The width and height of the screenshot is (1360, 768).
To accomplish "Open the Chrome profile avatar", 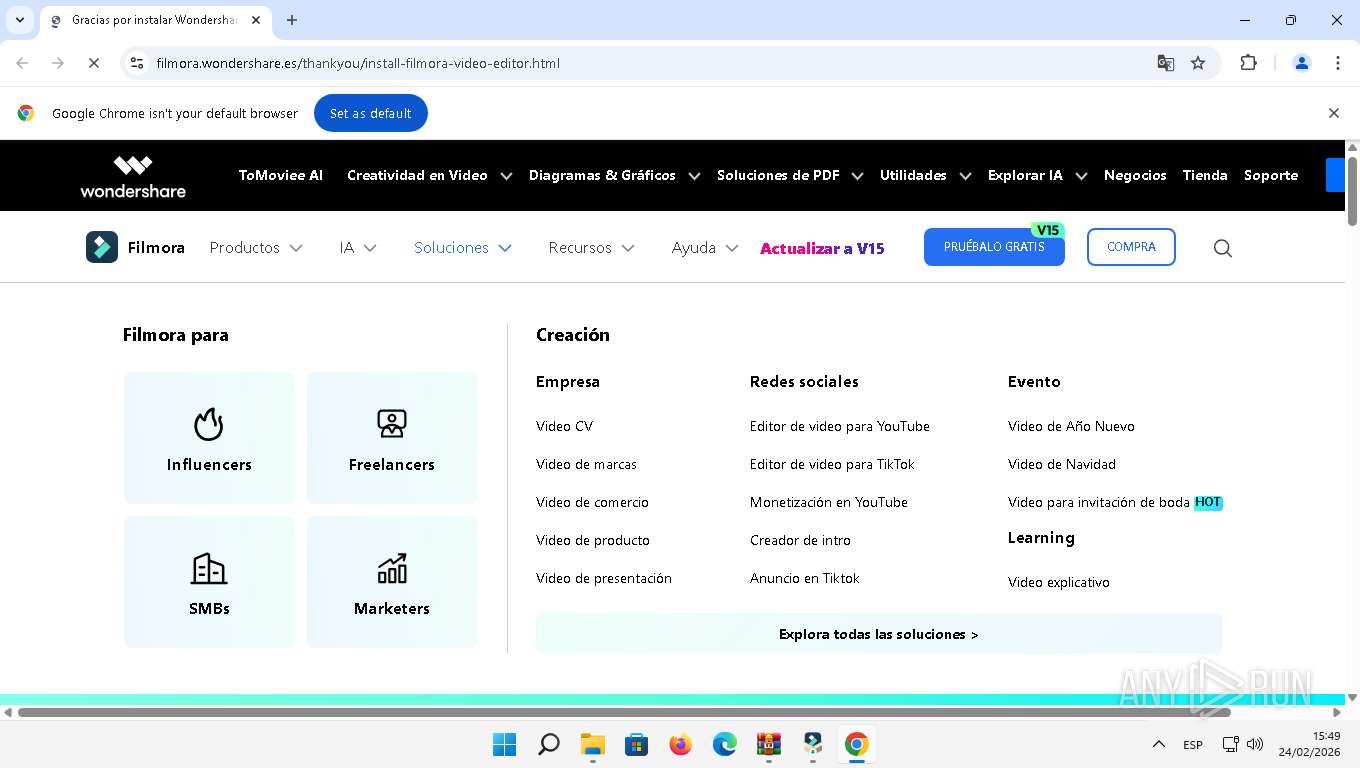I will point(1302,63).
